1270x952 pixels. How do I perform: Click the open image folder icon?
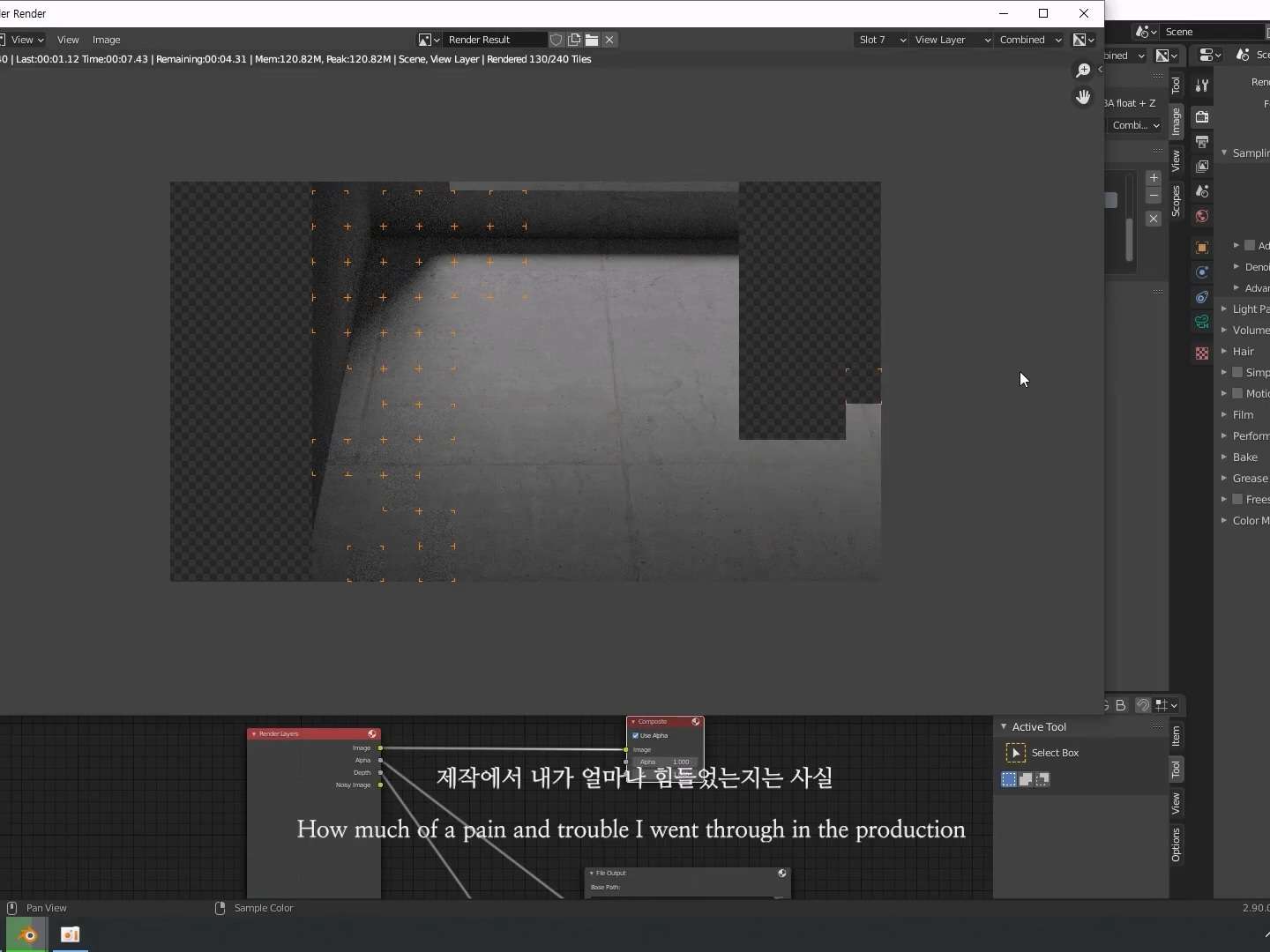pos(592,40)
